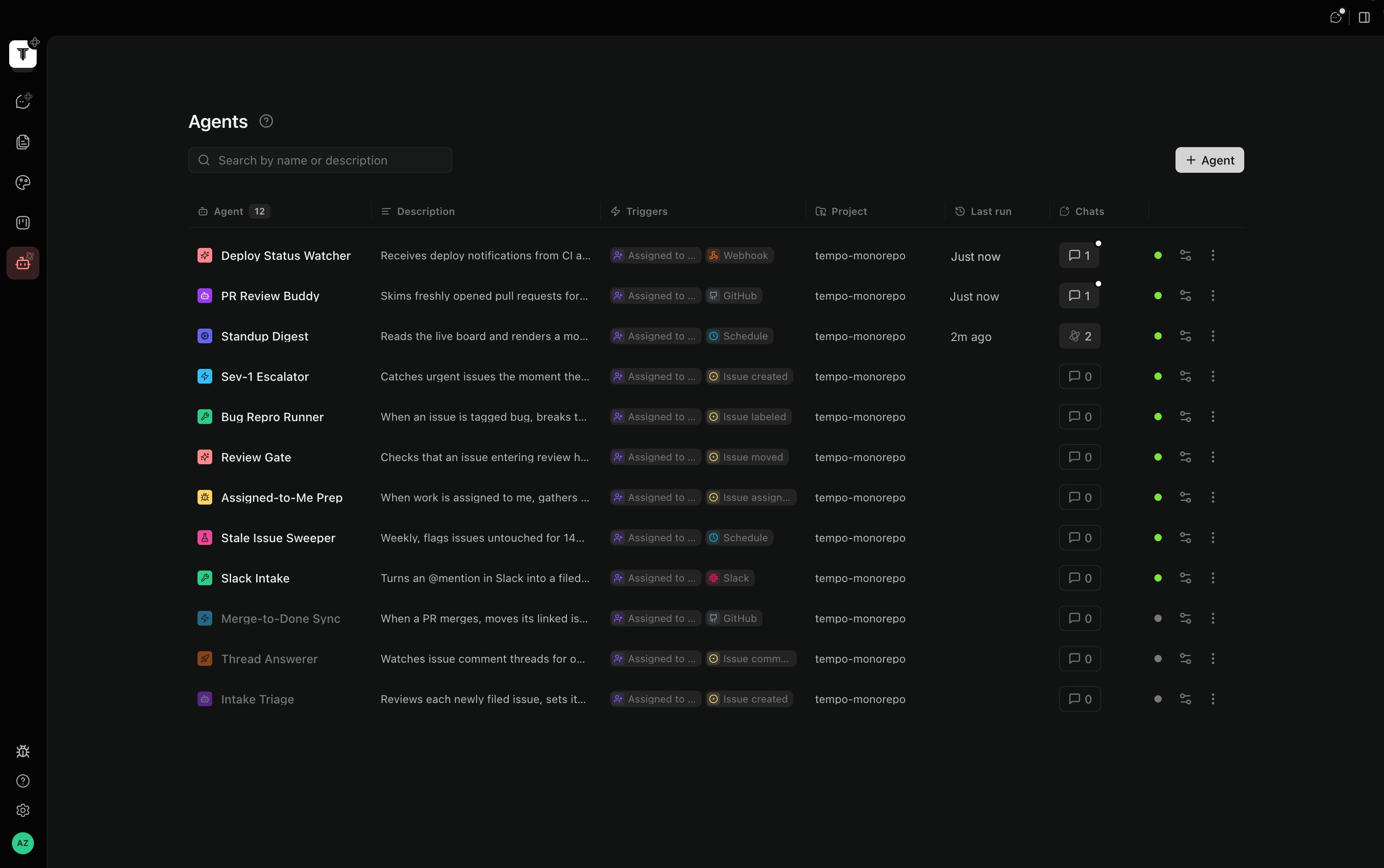
Task: Focus the search by name field
Action: tap(320, 160)
